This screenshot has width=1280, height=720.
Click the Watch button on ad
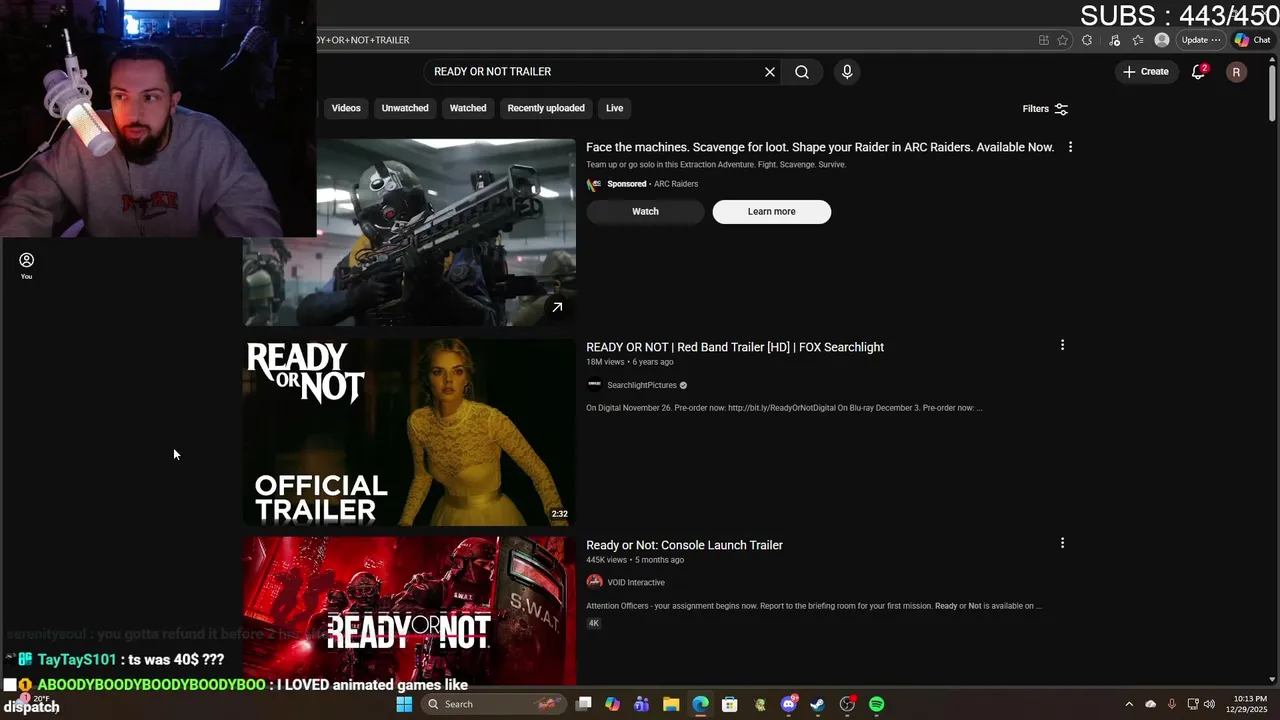point(645,211)
